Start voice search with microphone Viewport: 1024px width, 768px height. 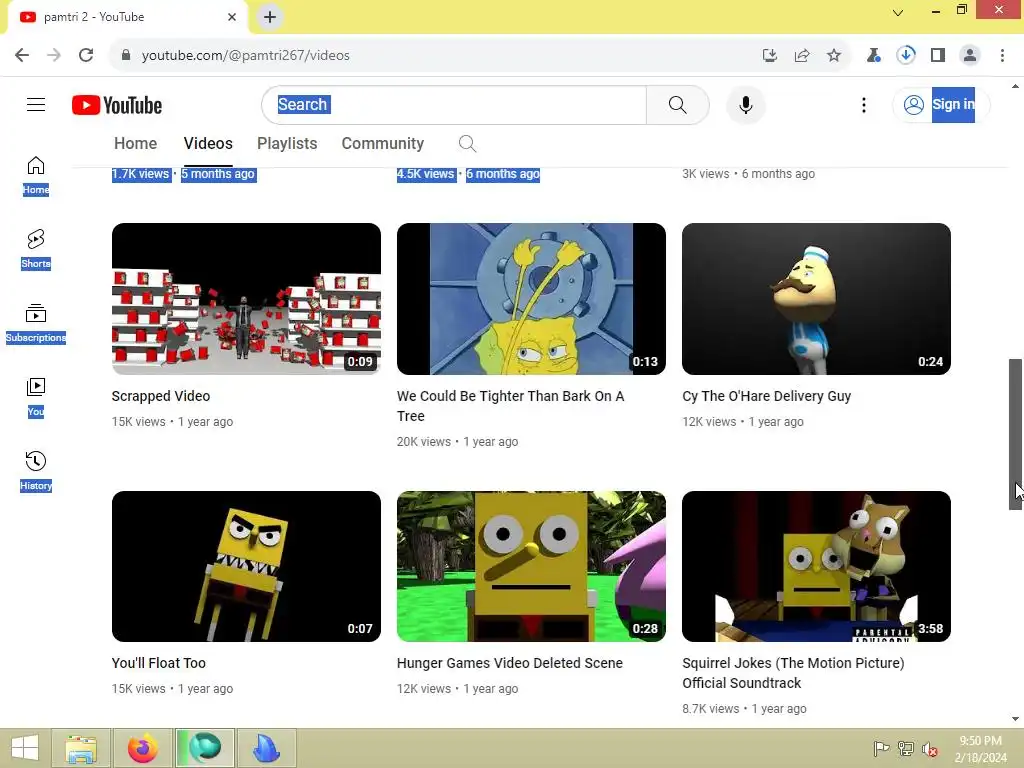coord(745,104)
